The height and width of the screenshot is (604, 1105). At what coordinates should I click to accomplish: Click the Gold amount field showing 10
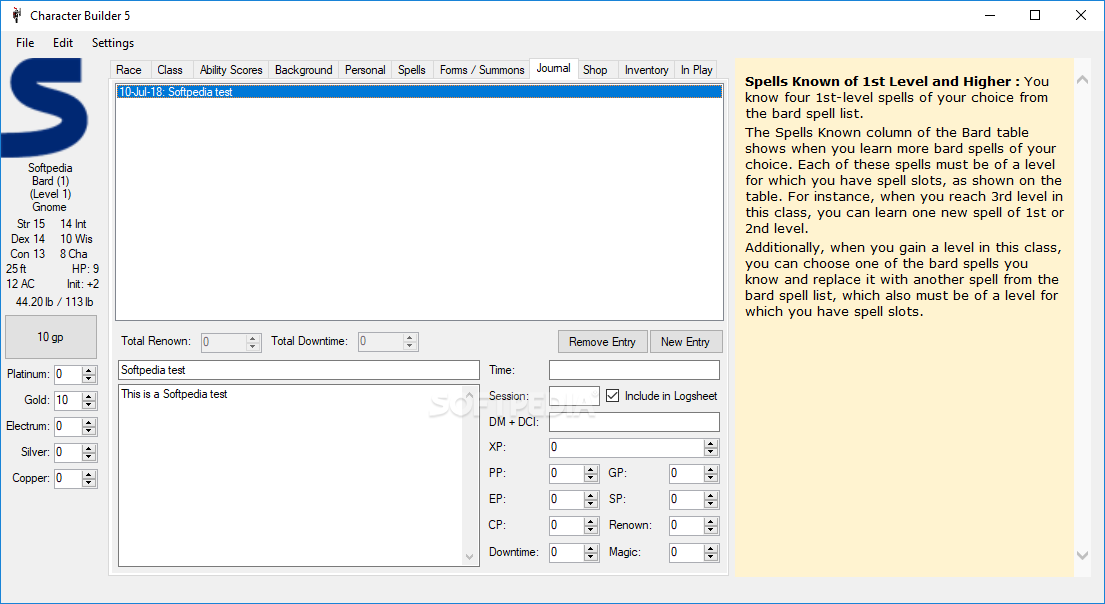click(x=68, y=400)
